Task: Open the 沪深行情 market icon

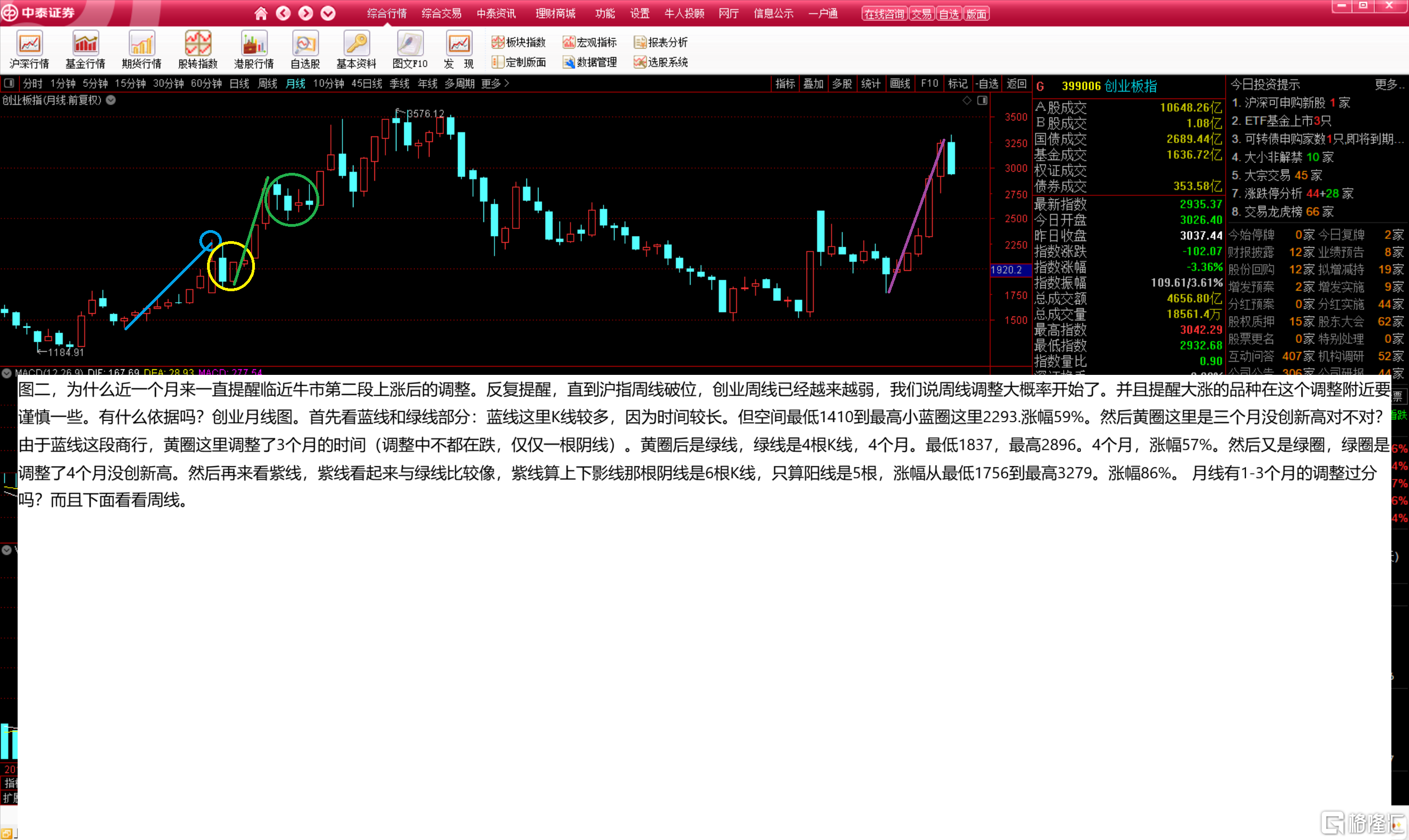Action: click(x=29, y=44)
